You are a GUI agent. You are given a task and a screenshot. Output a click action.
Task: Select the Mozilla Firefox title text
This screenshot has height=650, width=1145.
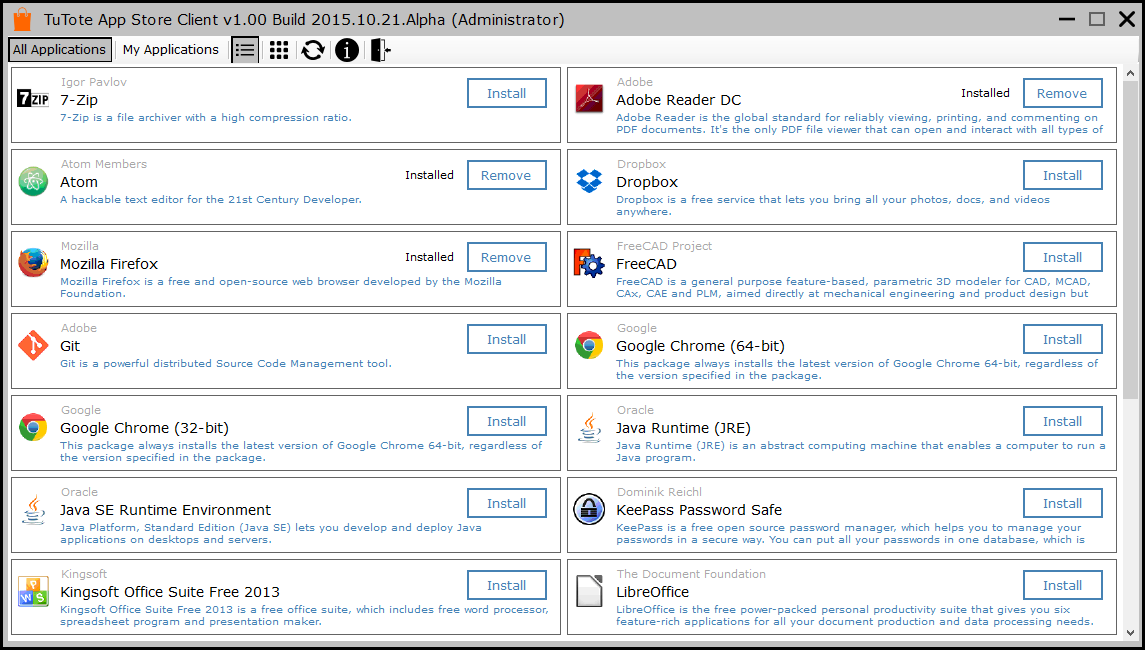coord(109,264)
